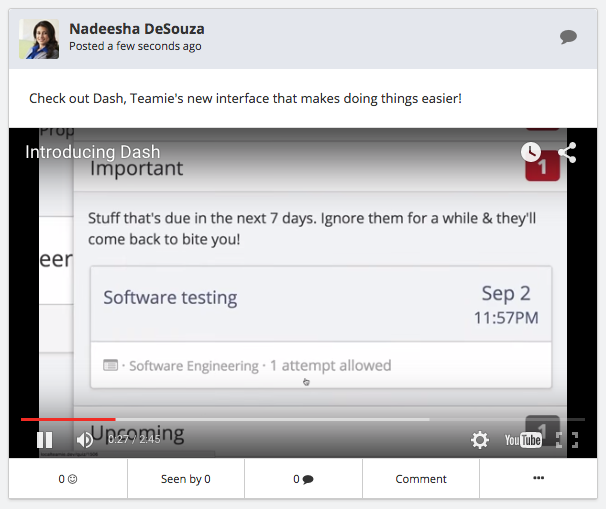Click the video Share icon
606x509 pixels.
click(x=567, y=152)
